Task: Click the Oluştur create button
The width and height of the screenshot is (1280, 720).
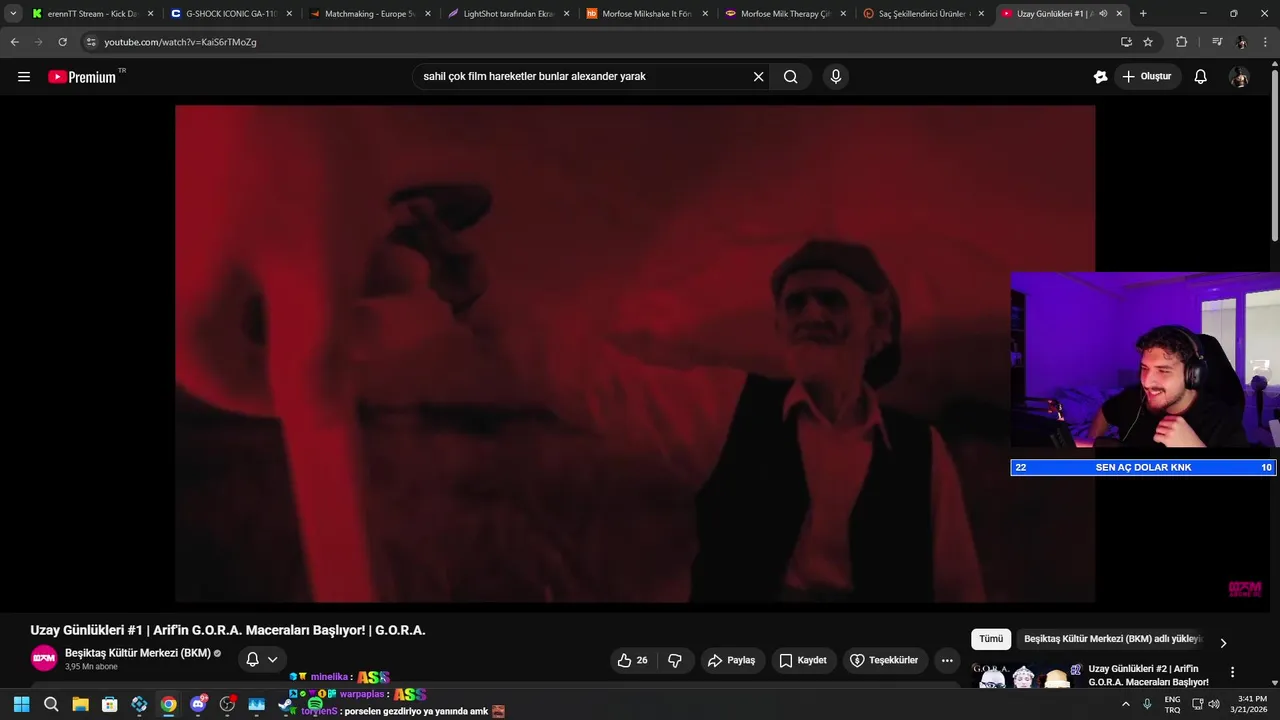Action: [1147, 77]
